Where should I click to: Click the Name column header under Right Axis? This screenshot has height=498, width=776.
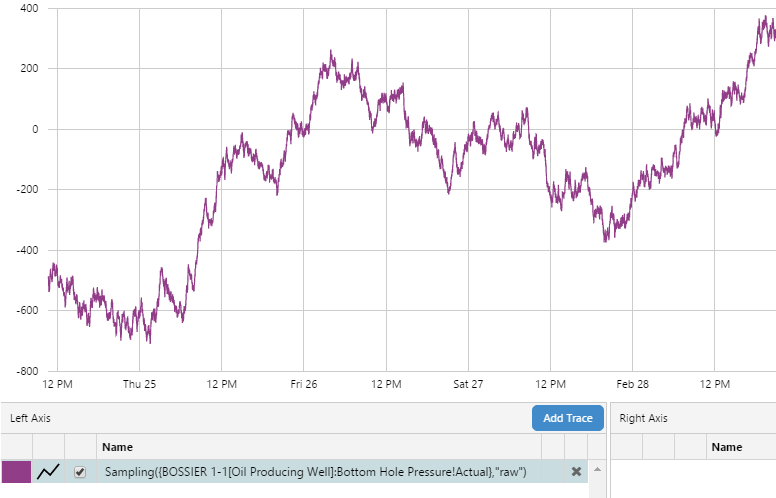click(x=726, y=447)
